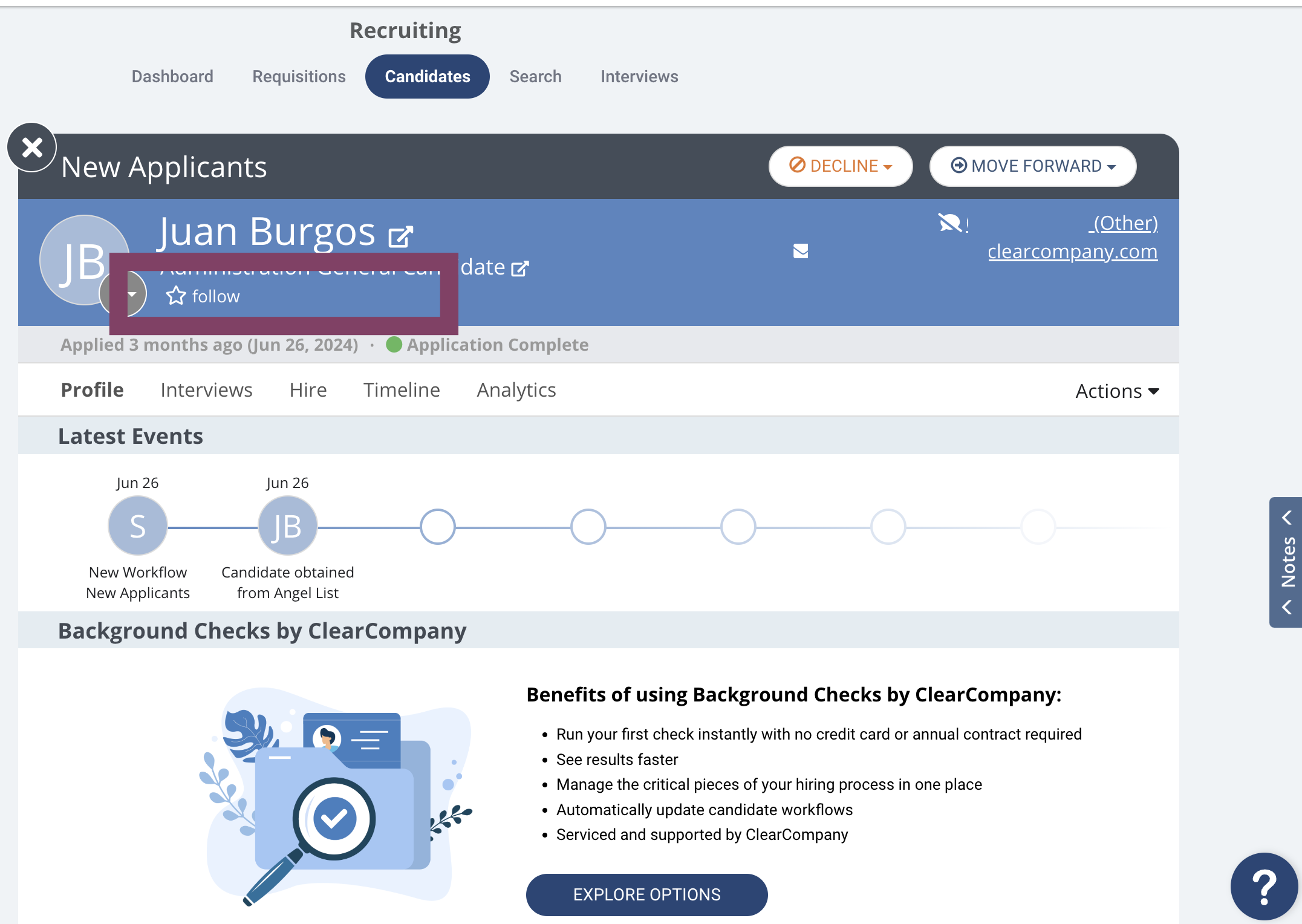Select the Candidates nav pill

tap(428, 76)
